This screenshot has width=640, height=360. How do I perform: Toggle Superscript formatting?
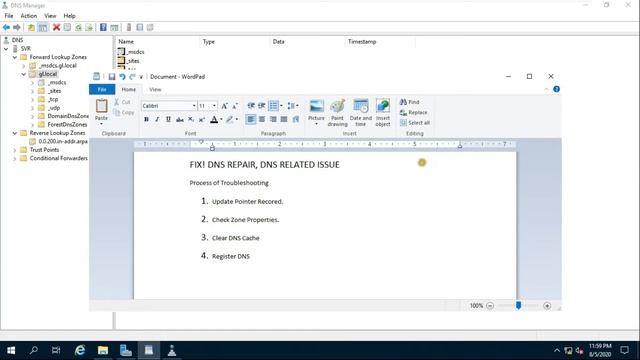[x=202, y=120]
